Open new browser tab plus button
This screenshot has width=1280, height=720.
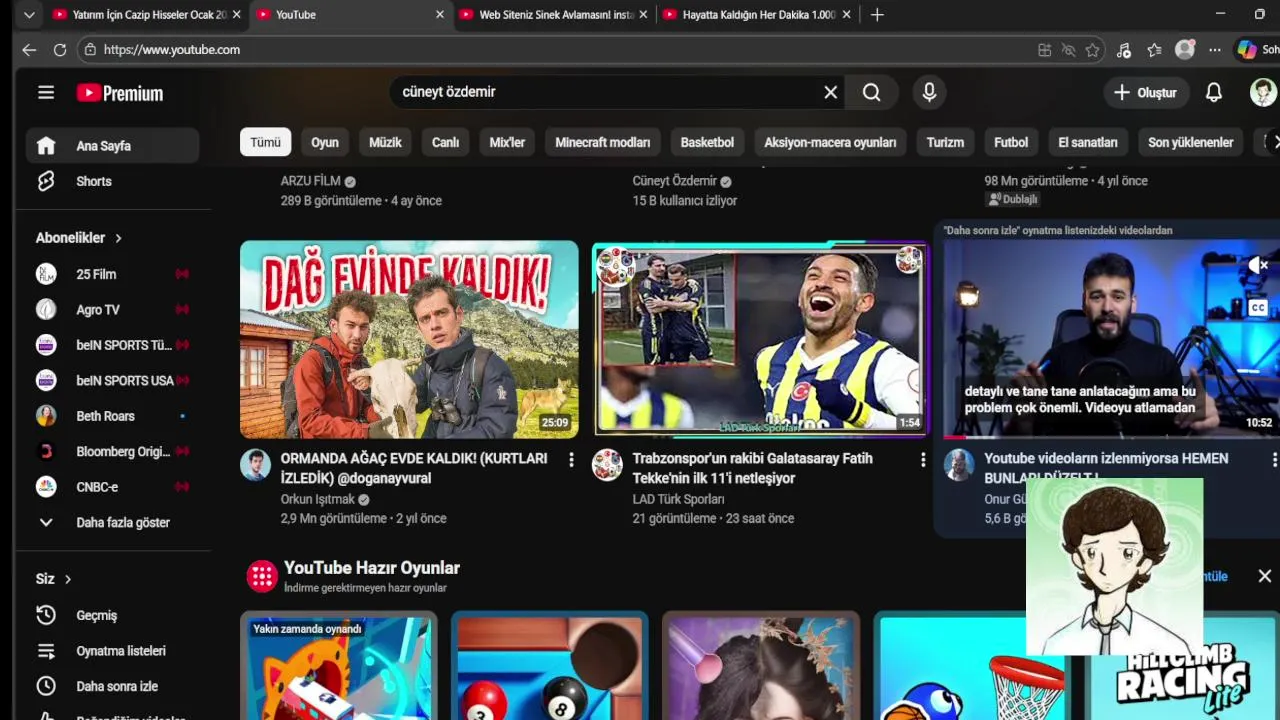pos(877,15)
